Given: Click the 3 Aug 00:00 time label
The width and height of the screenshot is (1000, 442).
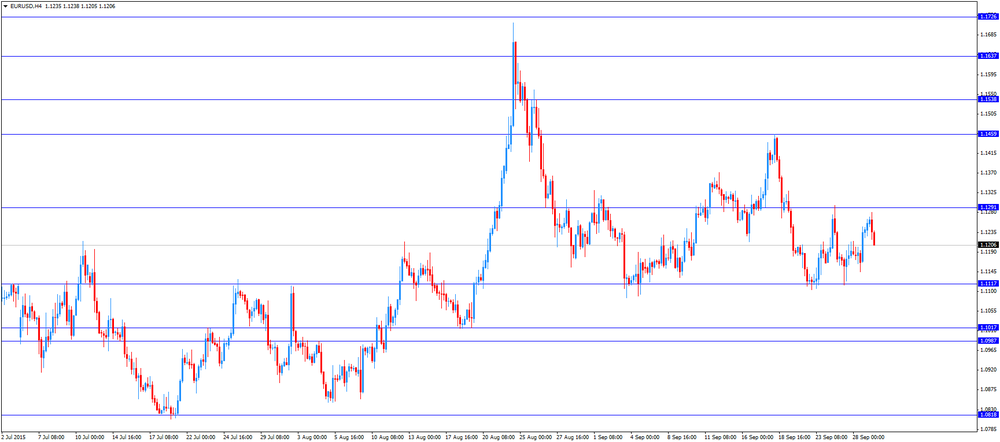Looking at the screenshot, I should [x=312, y=438].
